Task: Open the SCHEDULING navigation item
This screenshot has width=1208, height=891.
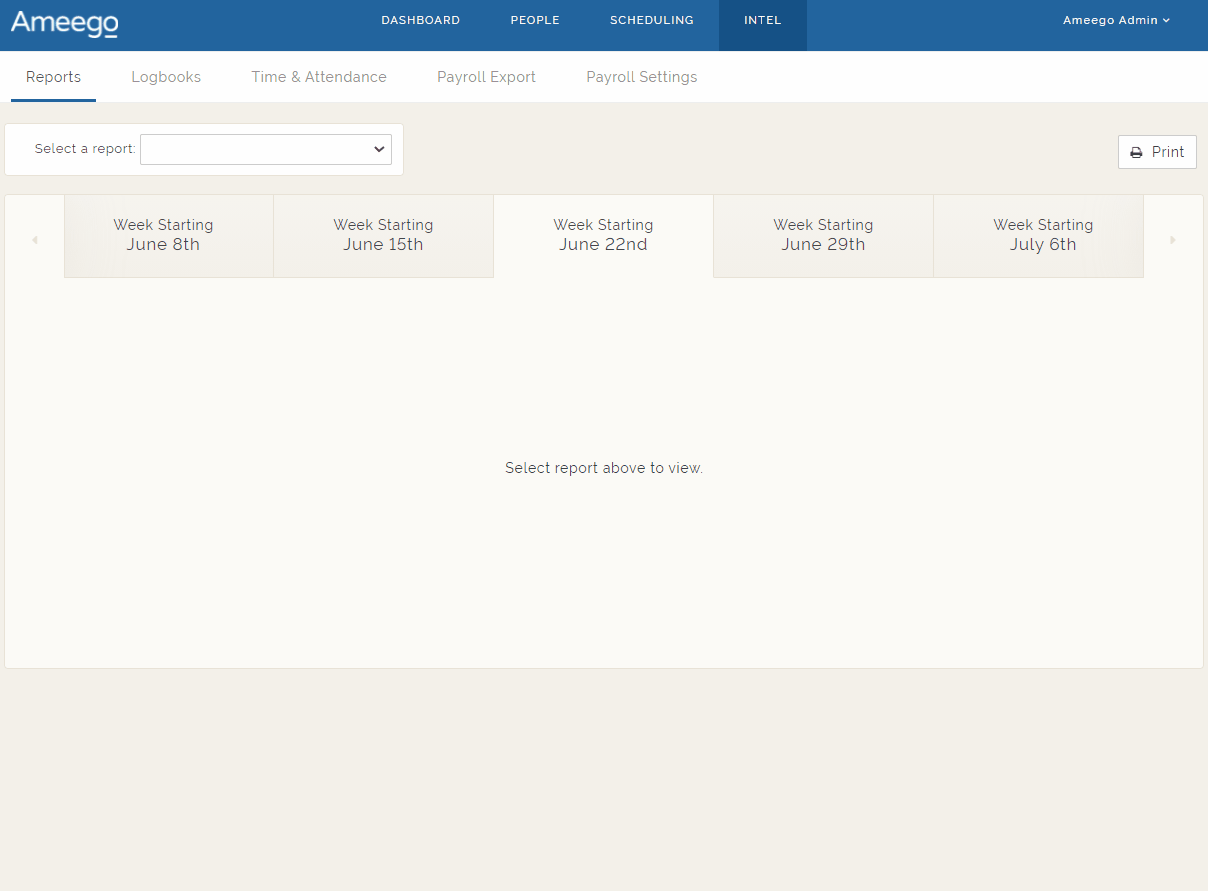Action: pos(651,20)
